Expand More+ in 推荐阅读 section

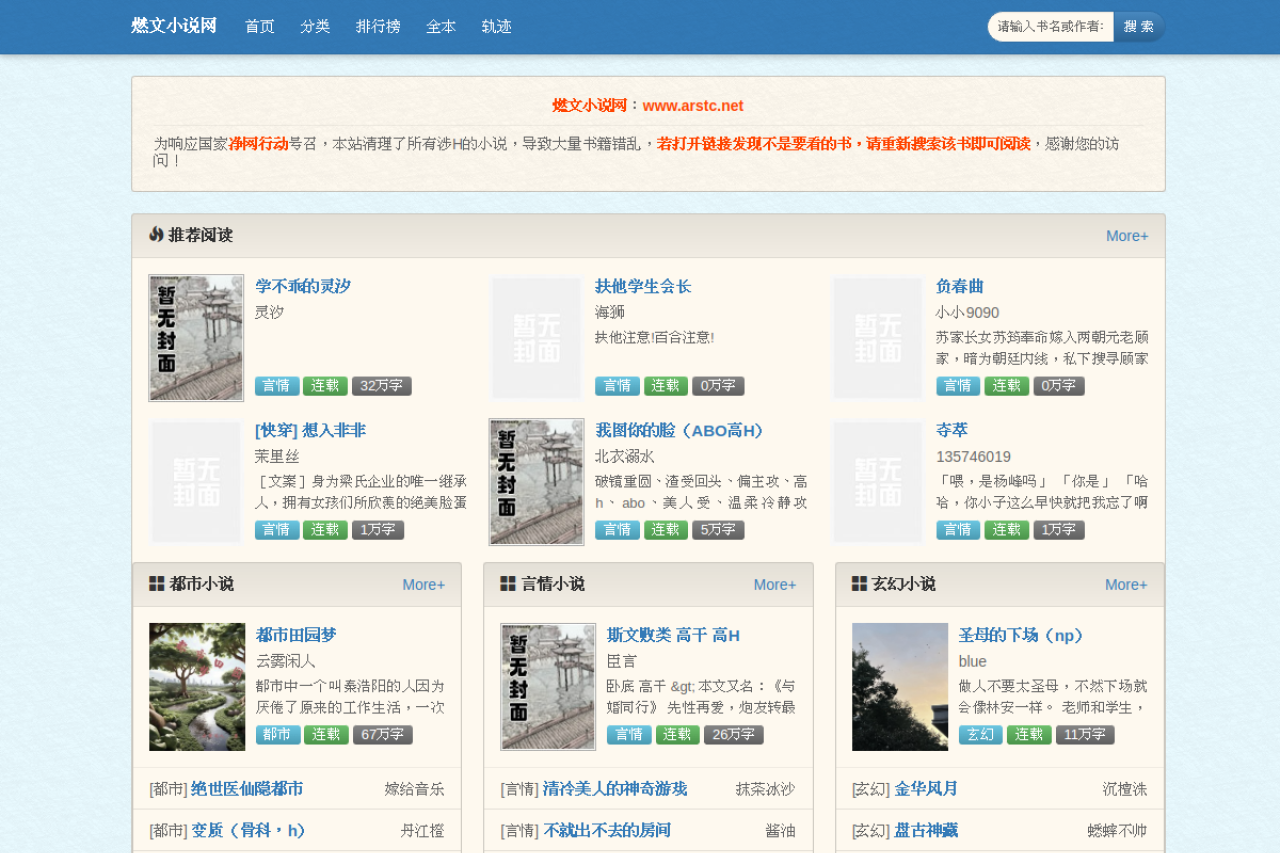(x=1127, y=236)
